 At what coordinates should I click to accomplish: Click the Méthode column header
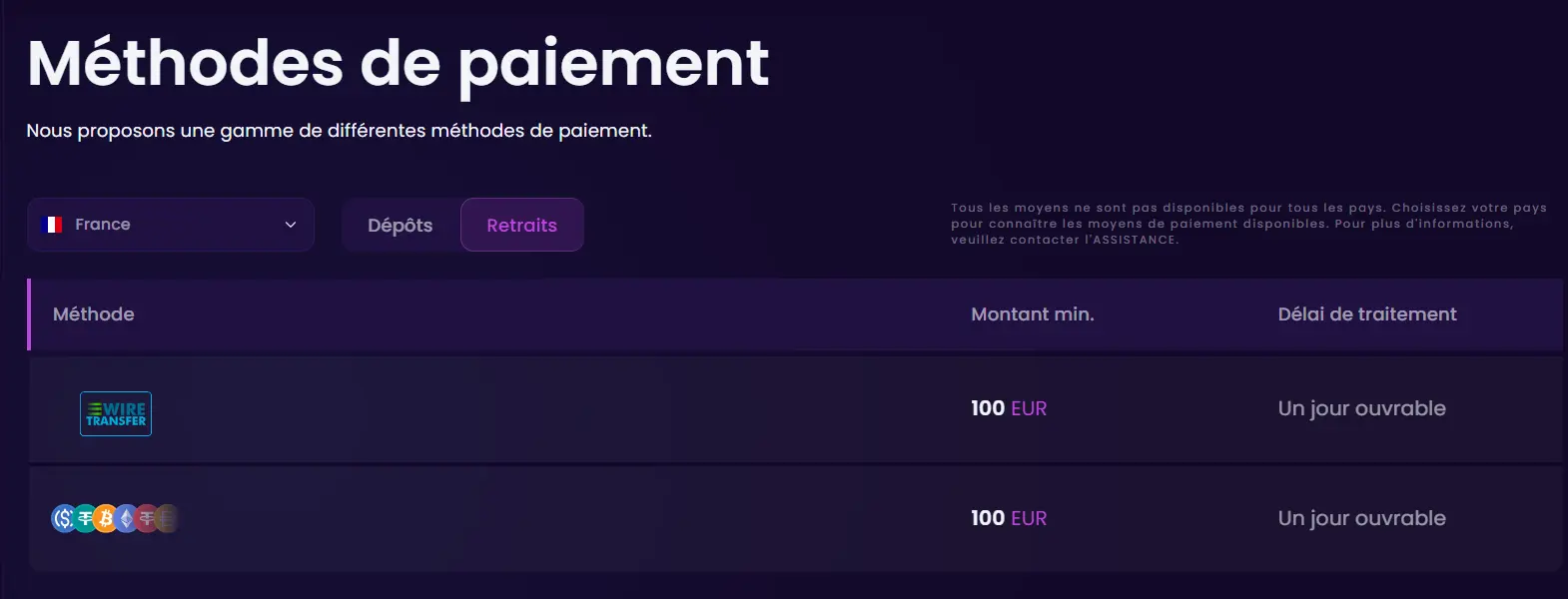94,314
